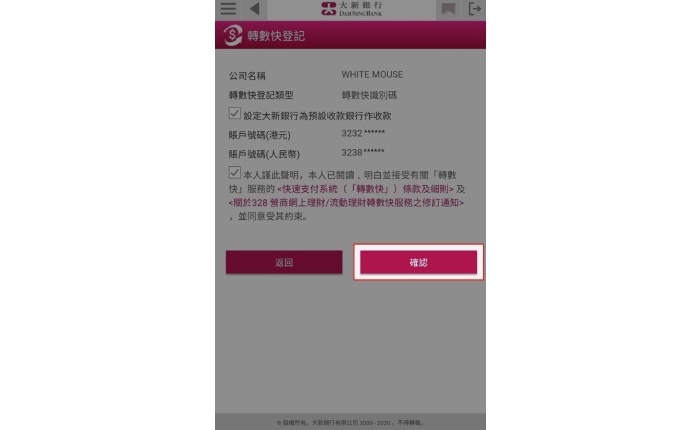Image resolution: width=700 pixels, height=430 pixels.
Task: Click the 轉數快識別碼 registration type value
Action: pos(369,95)
